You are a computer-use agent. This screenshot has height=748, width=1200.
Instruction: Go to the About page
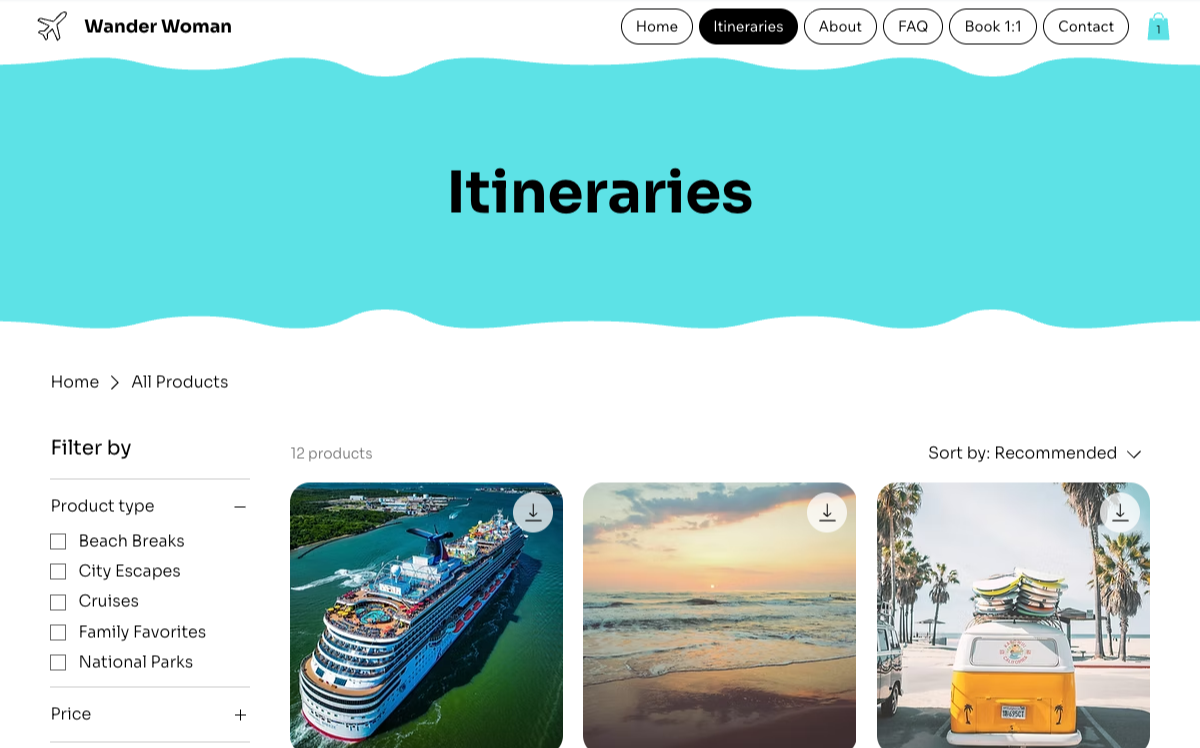tap(840, 27)
